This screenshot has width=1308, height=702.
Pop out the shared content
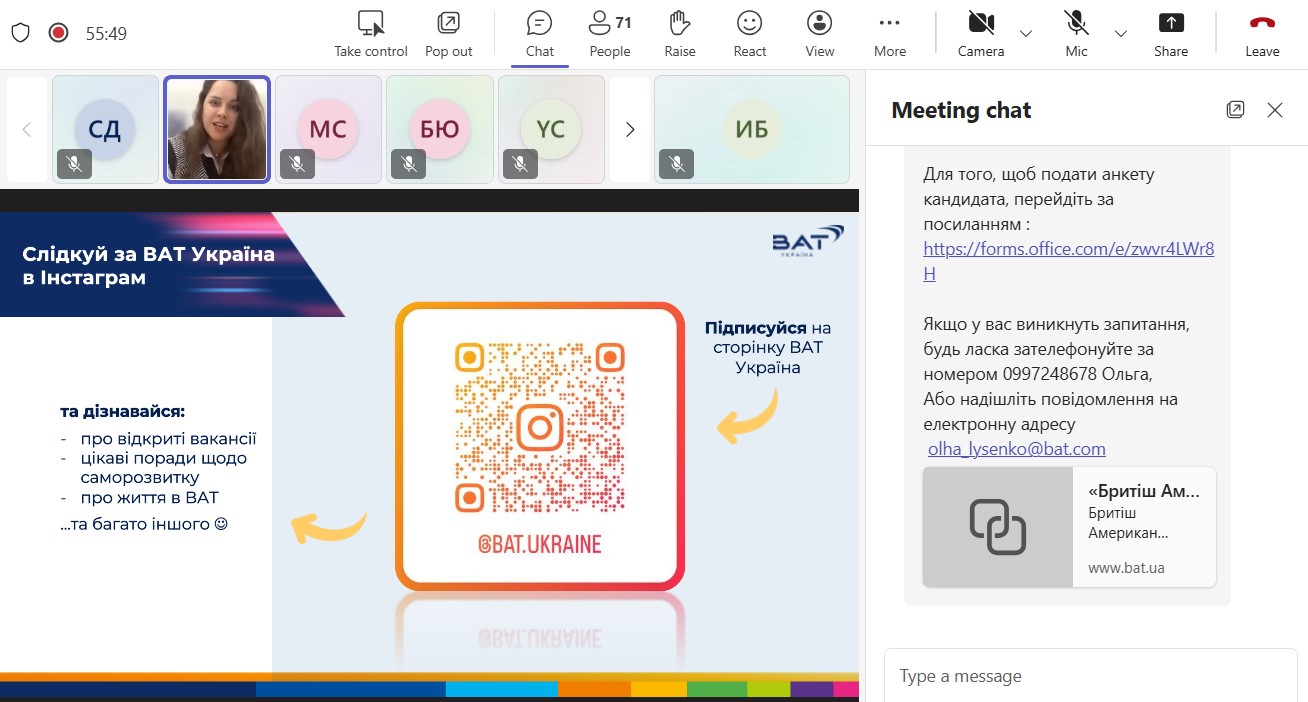click(x=448, y=24)
